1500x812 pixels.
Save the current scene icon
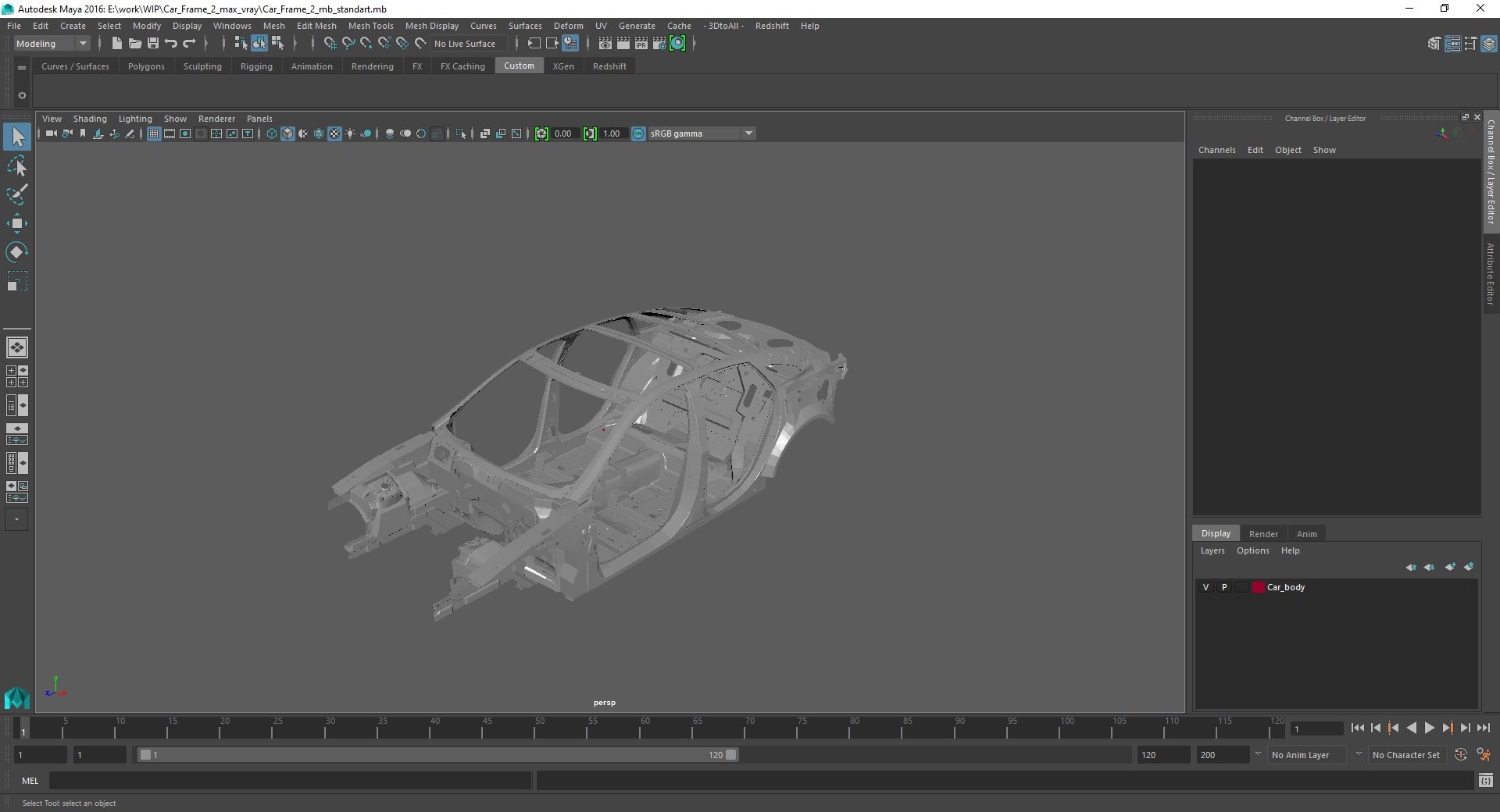[x=152, y=44]
